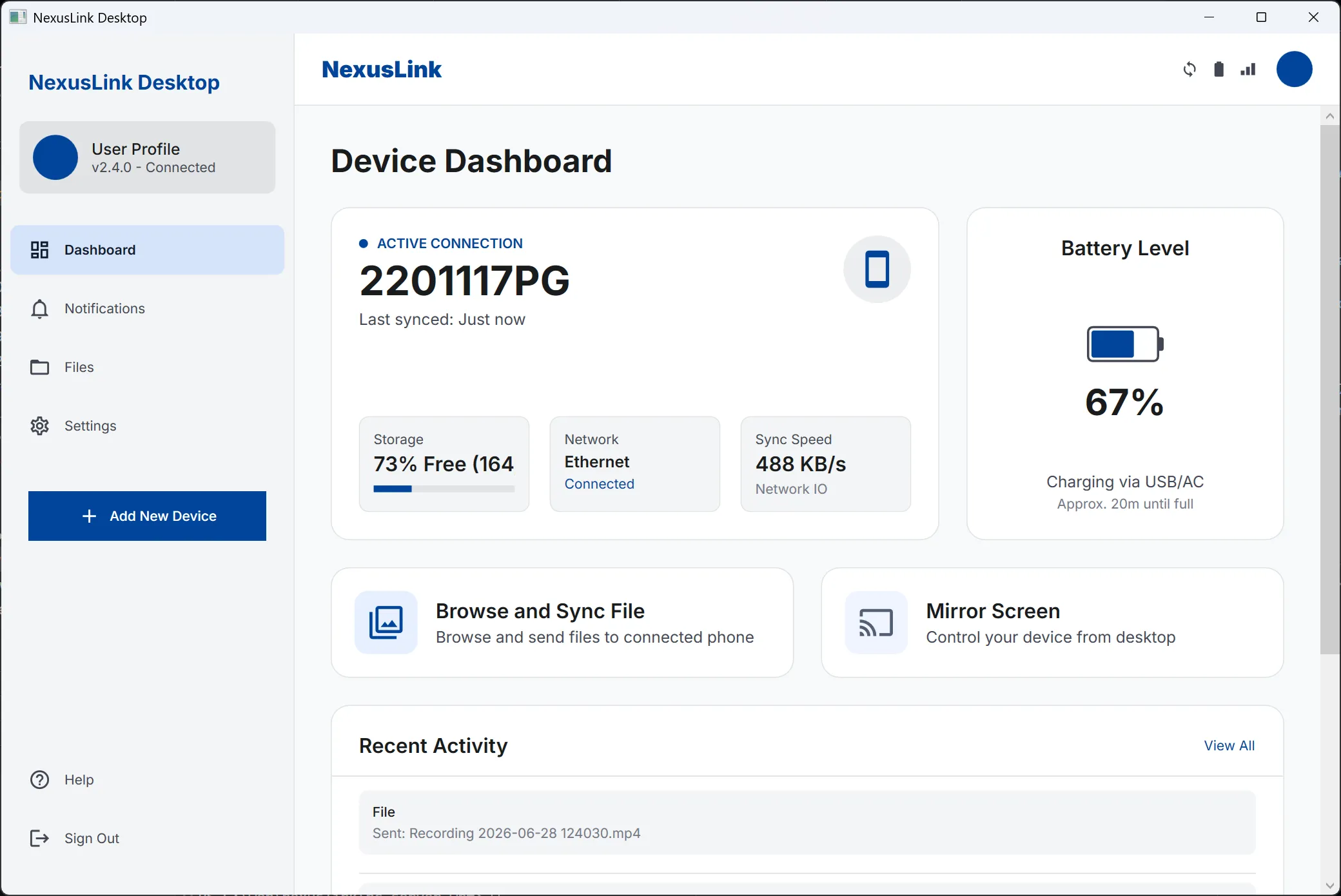Click the Recording 2026-06-28 124030.mp4 activity row

807,823
